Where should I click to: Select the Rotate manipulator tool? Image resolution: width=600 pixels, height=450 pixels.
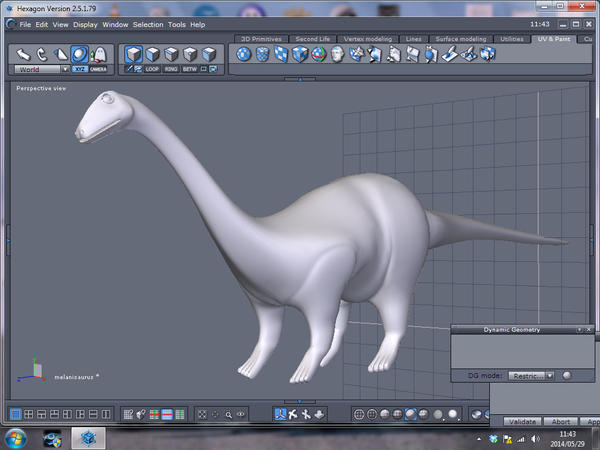tap(42, 54)
